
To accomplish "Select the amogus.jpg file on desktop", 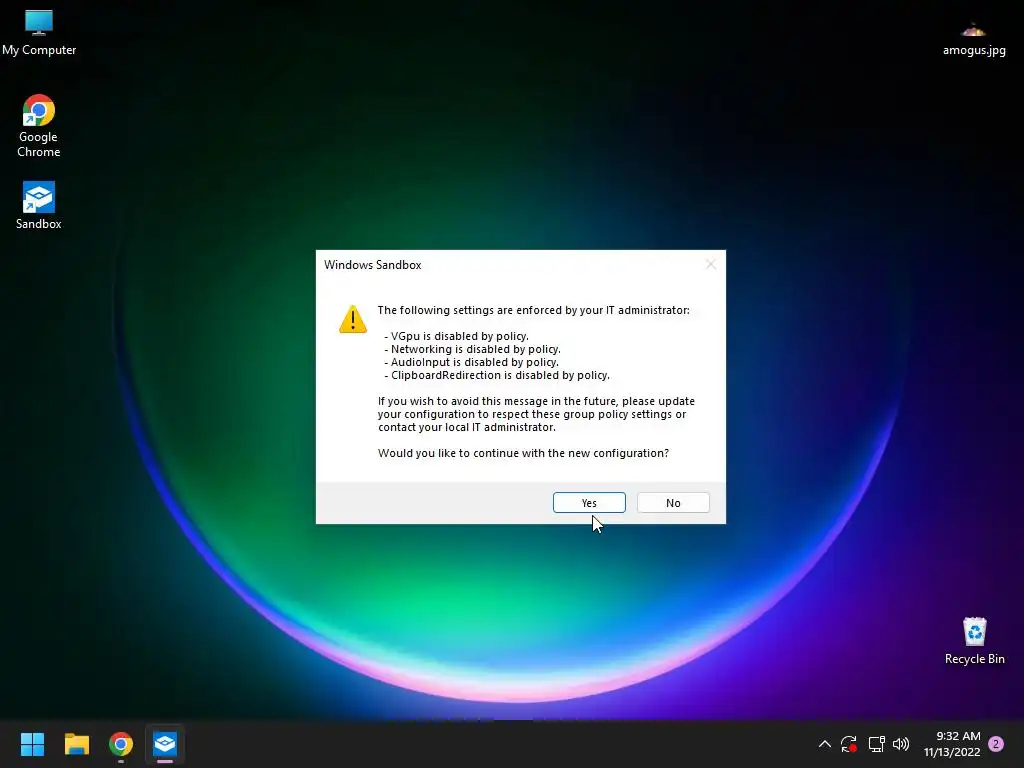I will [974, 39].
